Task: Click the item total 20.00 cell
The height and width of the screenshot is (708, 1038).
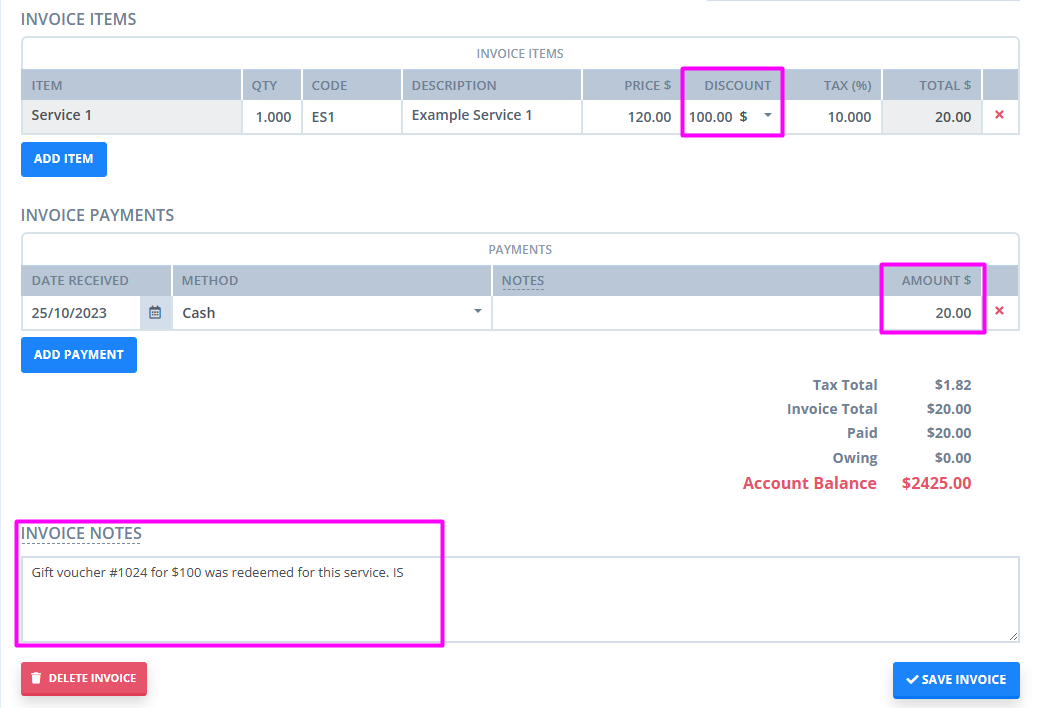Action: tap(932, 117)
